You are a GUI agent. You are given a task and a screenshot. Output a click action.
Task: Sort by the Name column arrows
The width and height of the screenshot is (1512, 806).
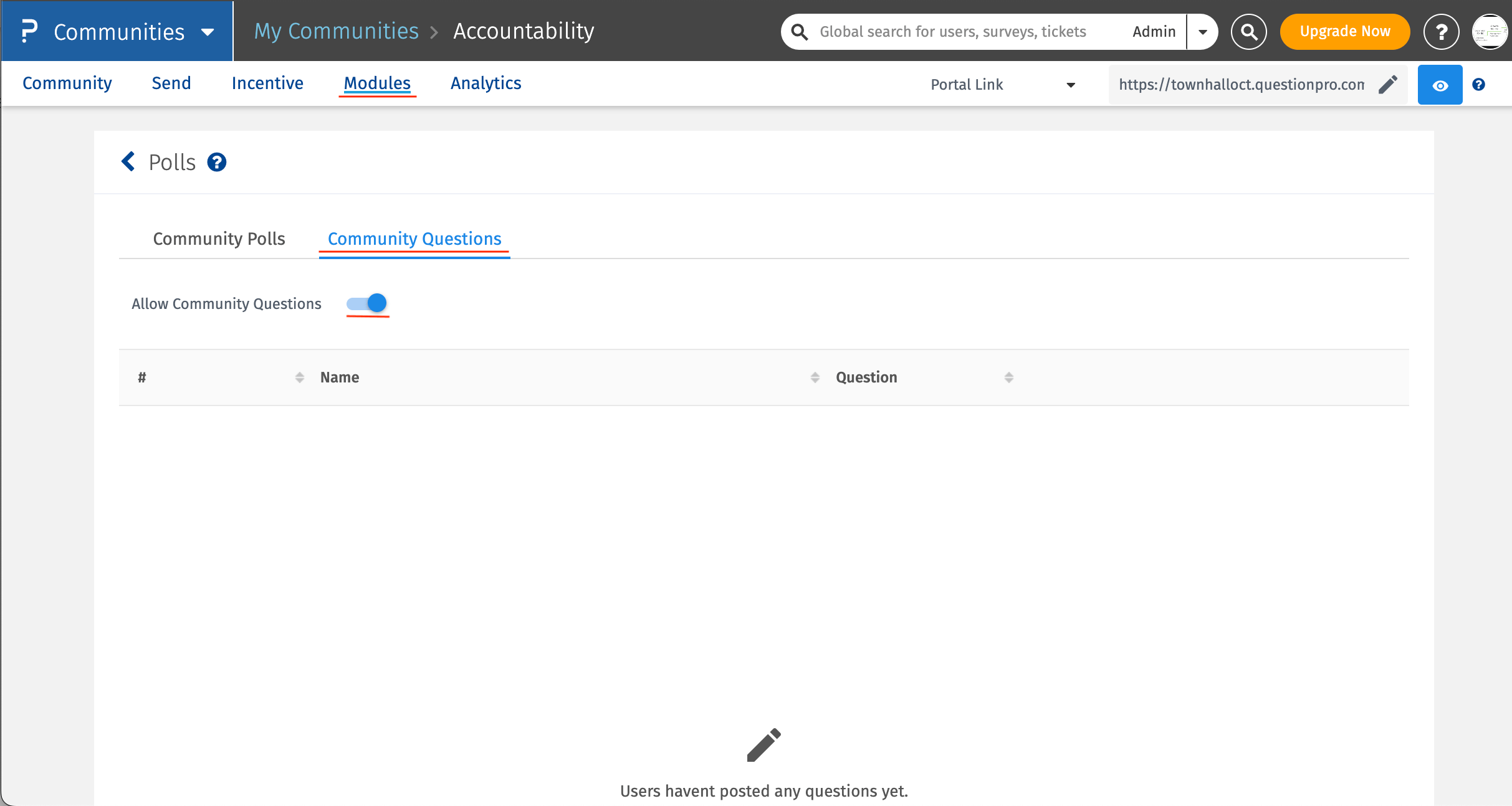815,377
